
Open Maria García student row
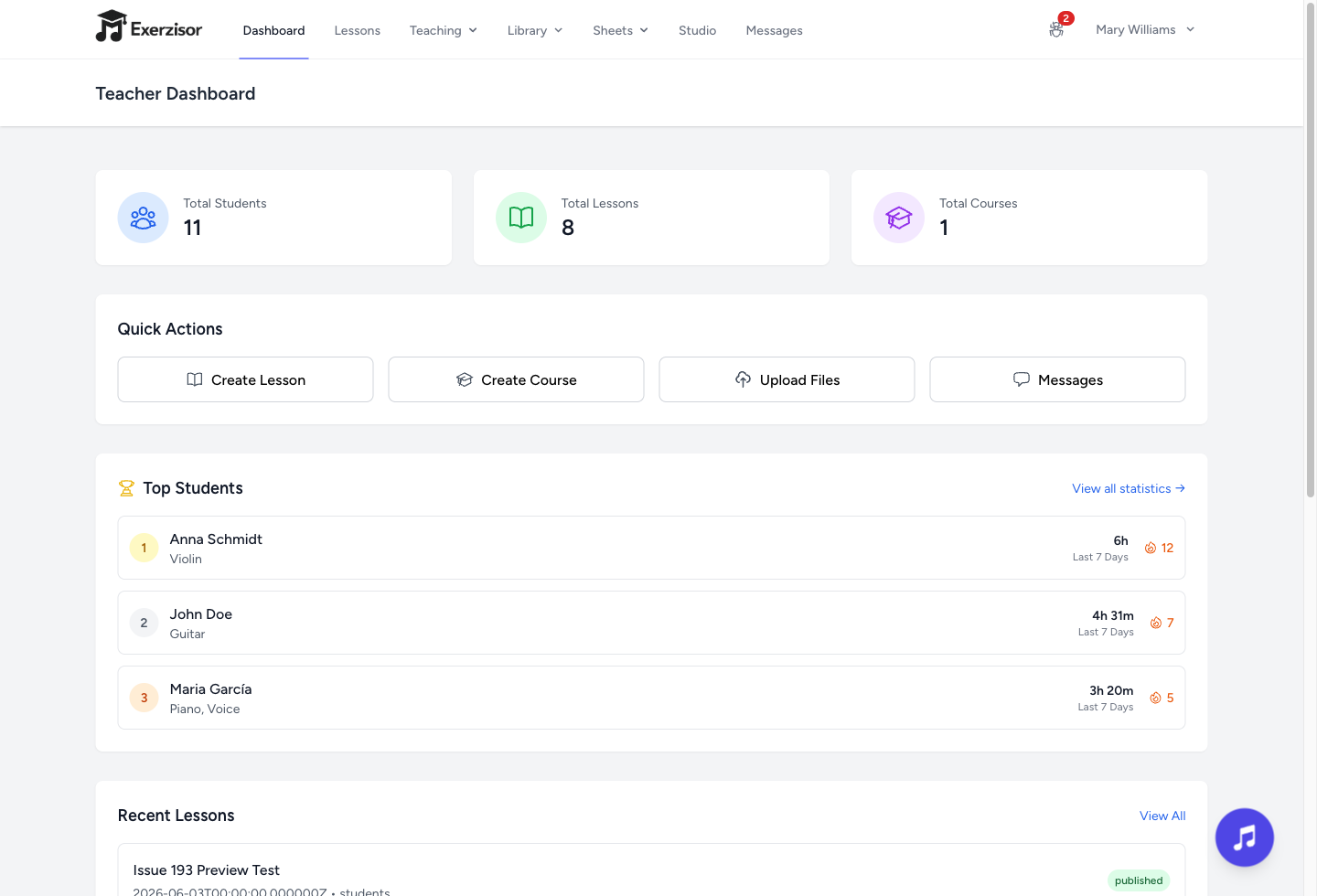(x=651, y=698)
